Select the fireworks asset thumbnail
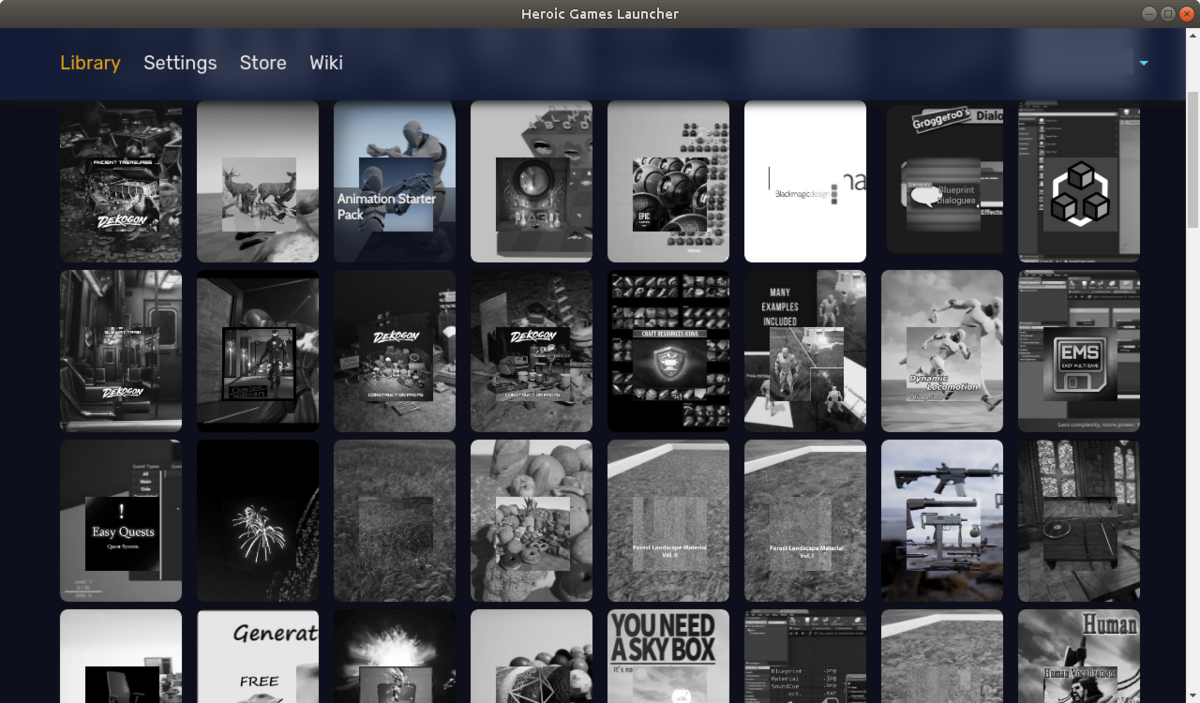The height and width of the screenshot is (703, 1200). pyautogui.click(x=258, y=521)
